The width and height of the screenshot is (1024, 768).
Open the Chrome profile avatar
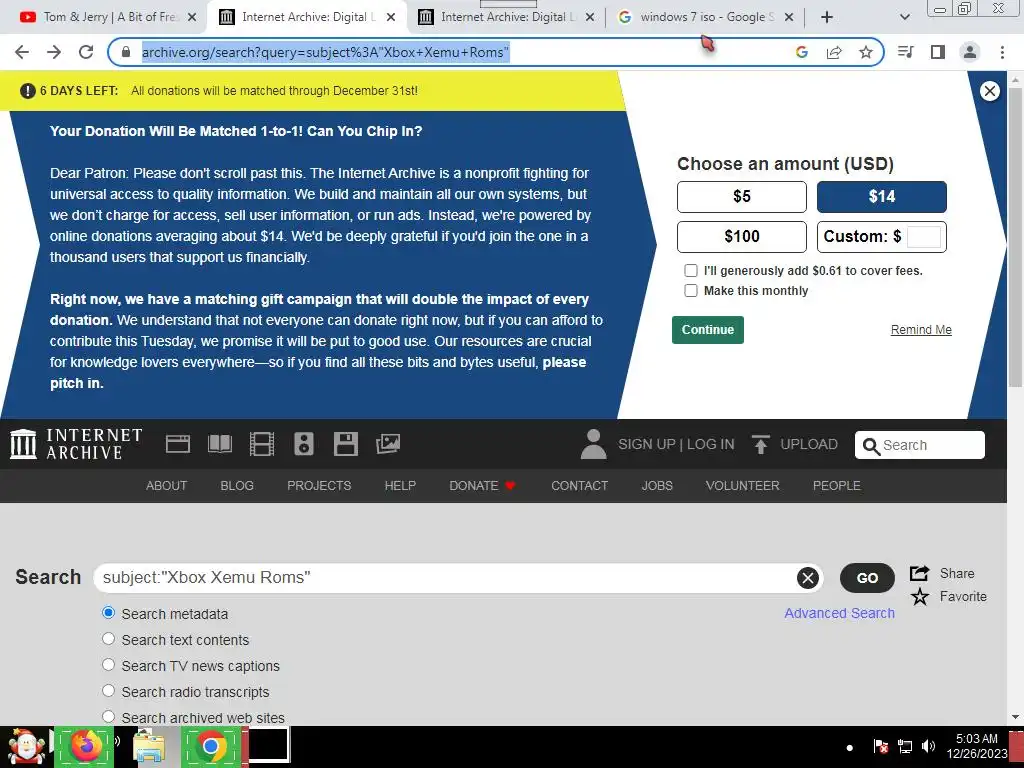click(970, 52)
